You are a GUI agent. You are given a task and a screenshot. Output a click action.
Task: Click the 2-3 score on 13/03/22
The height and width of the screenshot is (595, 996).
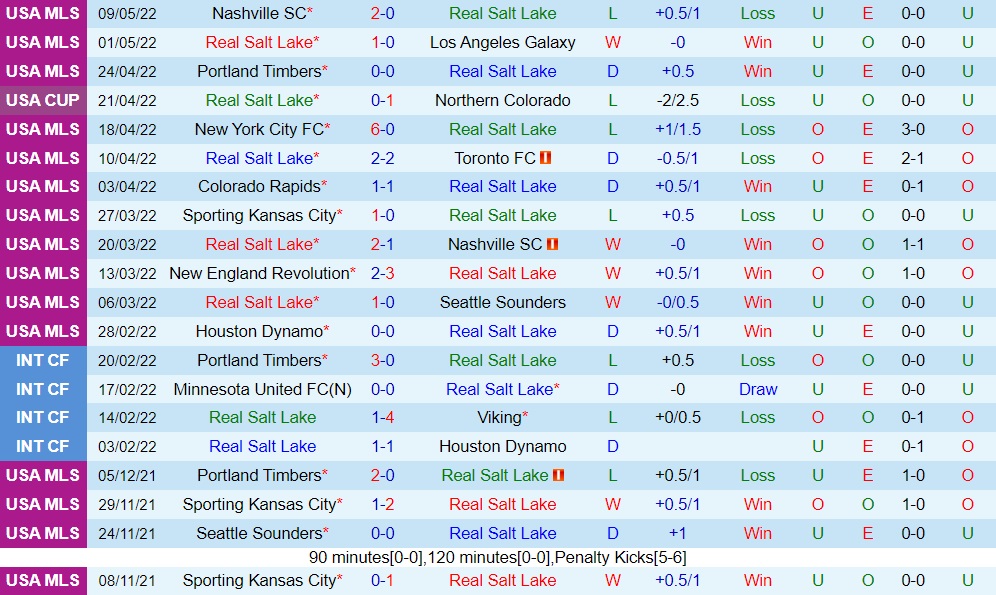tap(382, 273)
